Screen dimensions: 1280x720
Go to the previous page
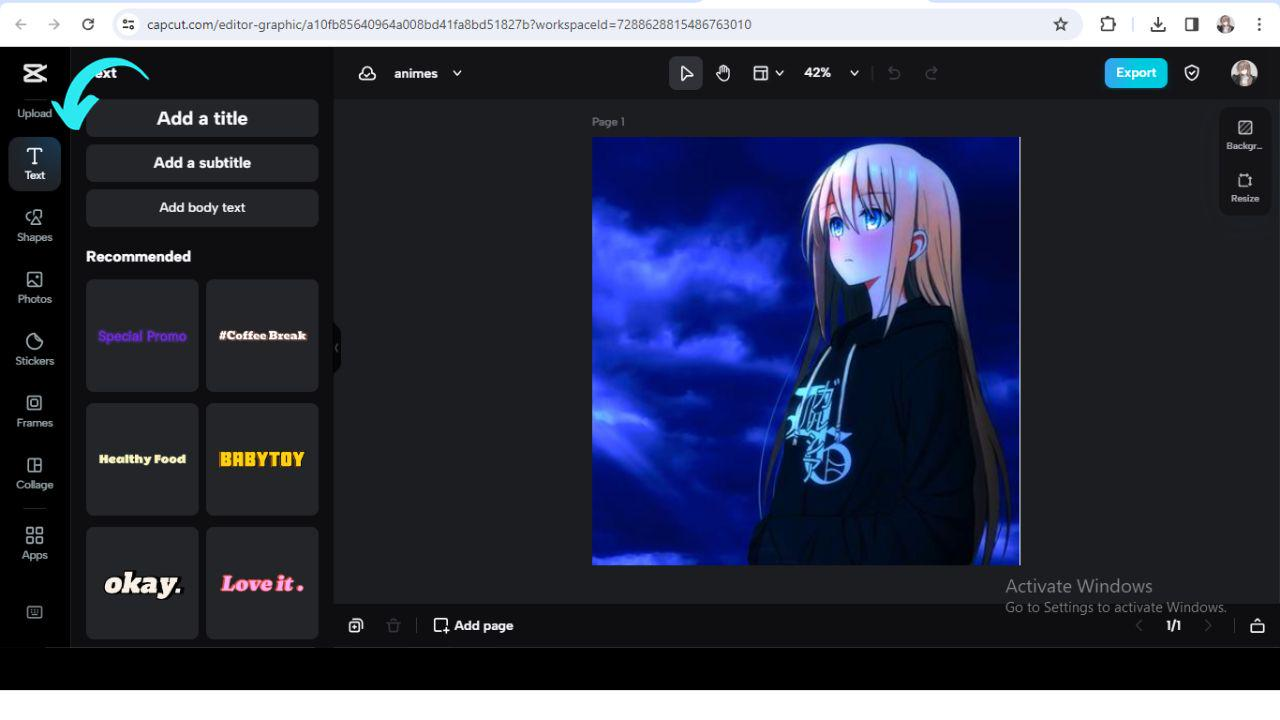point(1138,626)
